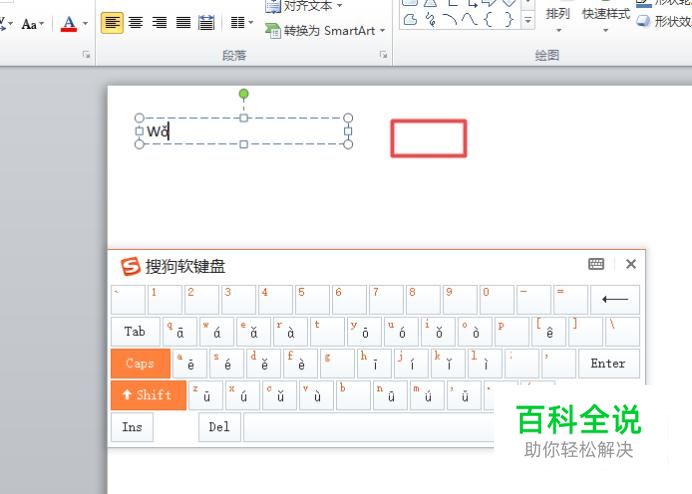Image resolution: width=692 pixels, height=494 pixels.
Task: Click the Ins key
Action: (132, 427)
